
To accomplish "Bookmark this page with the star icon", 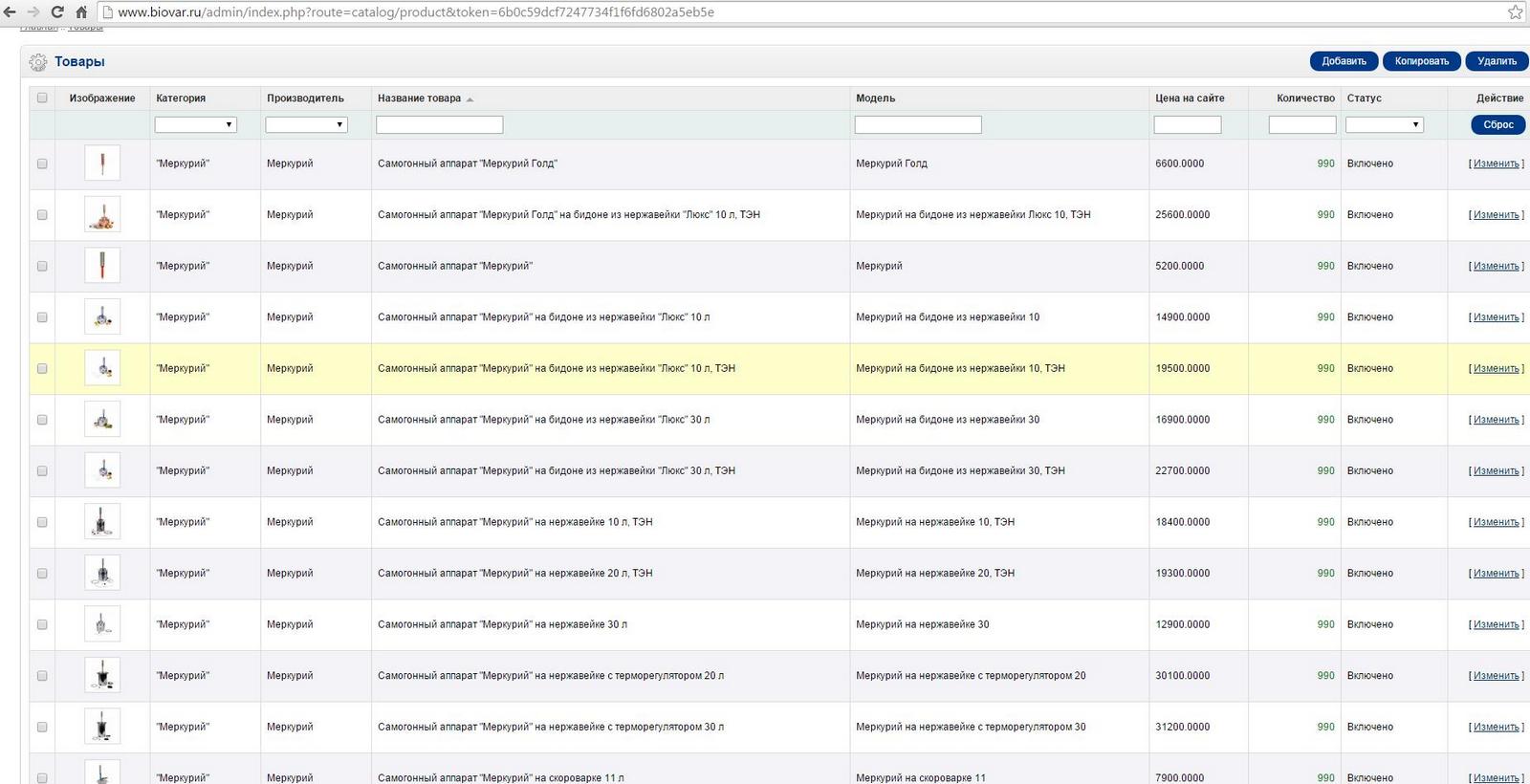I will pos(1516,12).
